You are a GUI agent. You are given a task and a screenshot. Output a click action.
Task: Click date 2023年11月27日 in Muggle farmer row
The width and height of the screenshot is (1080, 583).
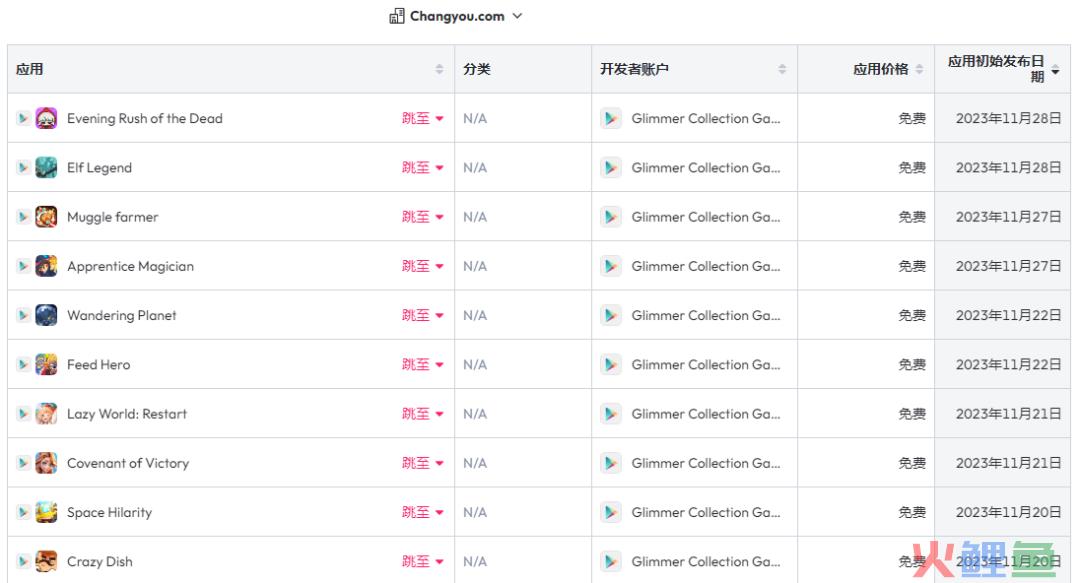pos(1008,216)
